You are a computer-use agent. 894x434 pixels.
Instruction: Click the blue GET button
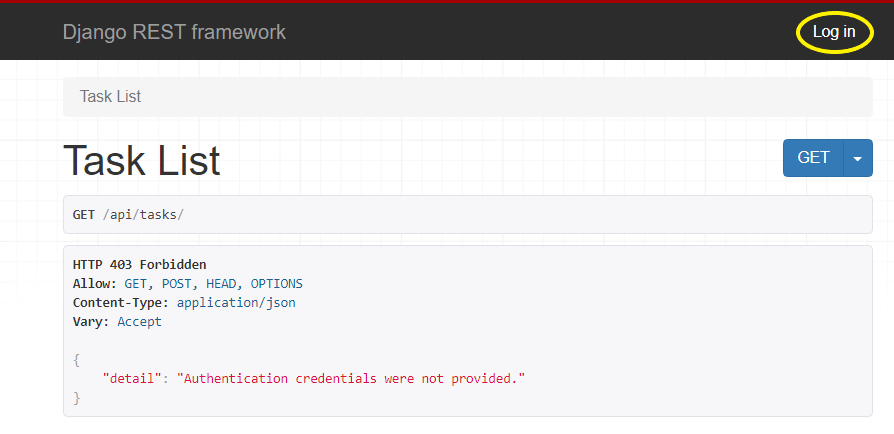813,158
